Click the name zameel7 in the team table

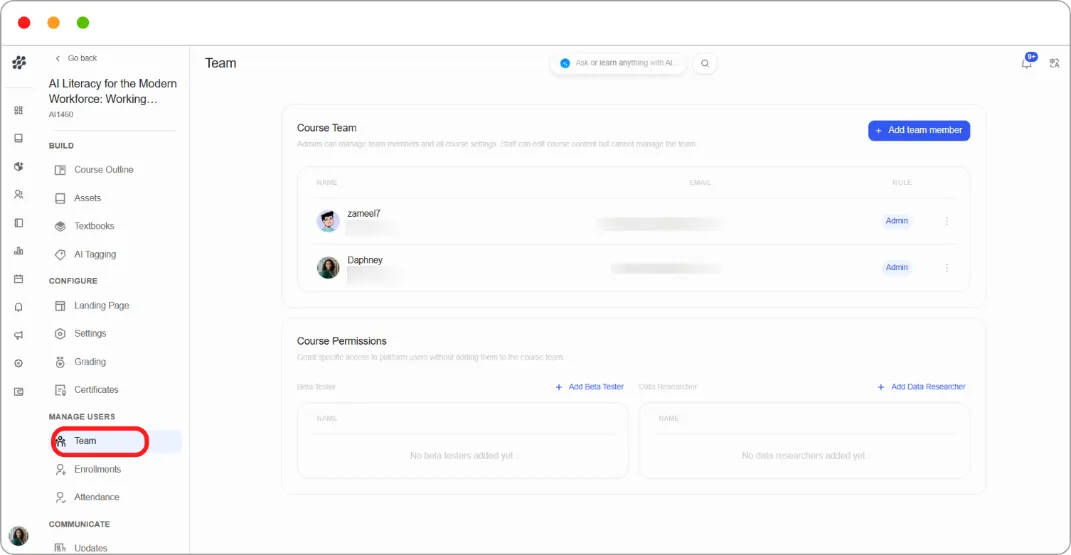pos(363,214)
